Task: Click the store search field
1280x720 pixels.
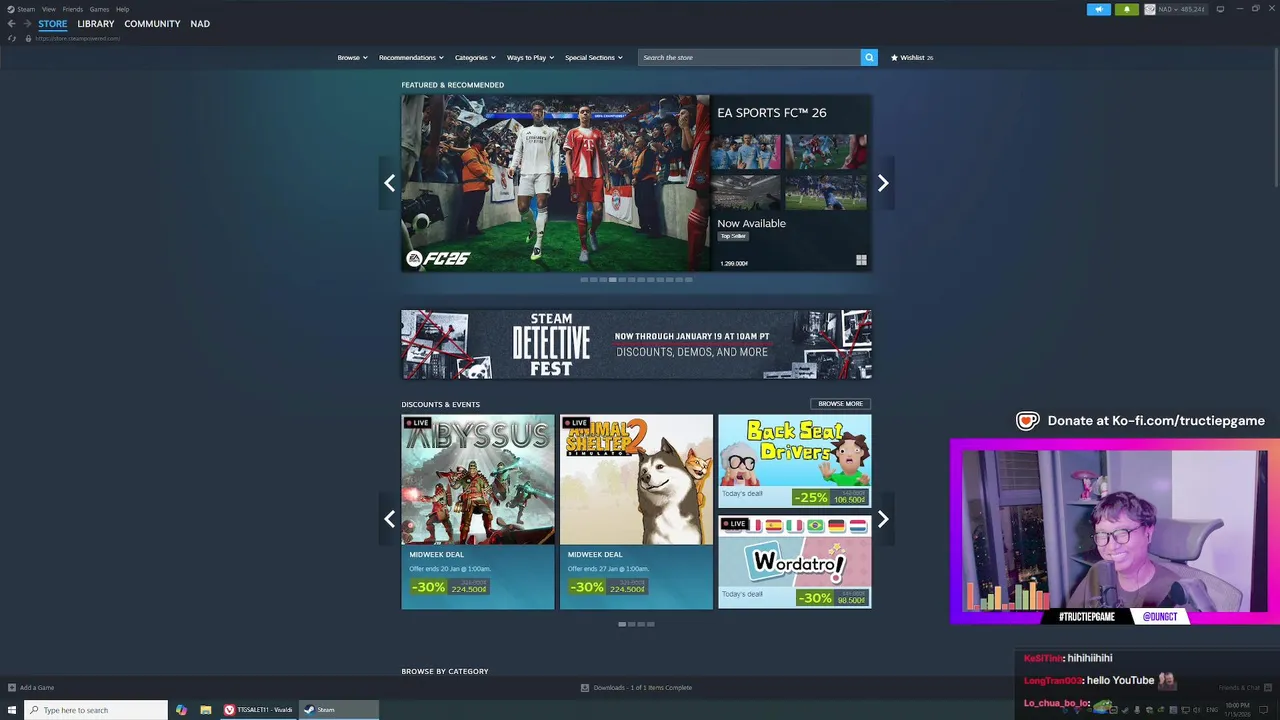Action: pos(749,58)
